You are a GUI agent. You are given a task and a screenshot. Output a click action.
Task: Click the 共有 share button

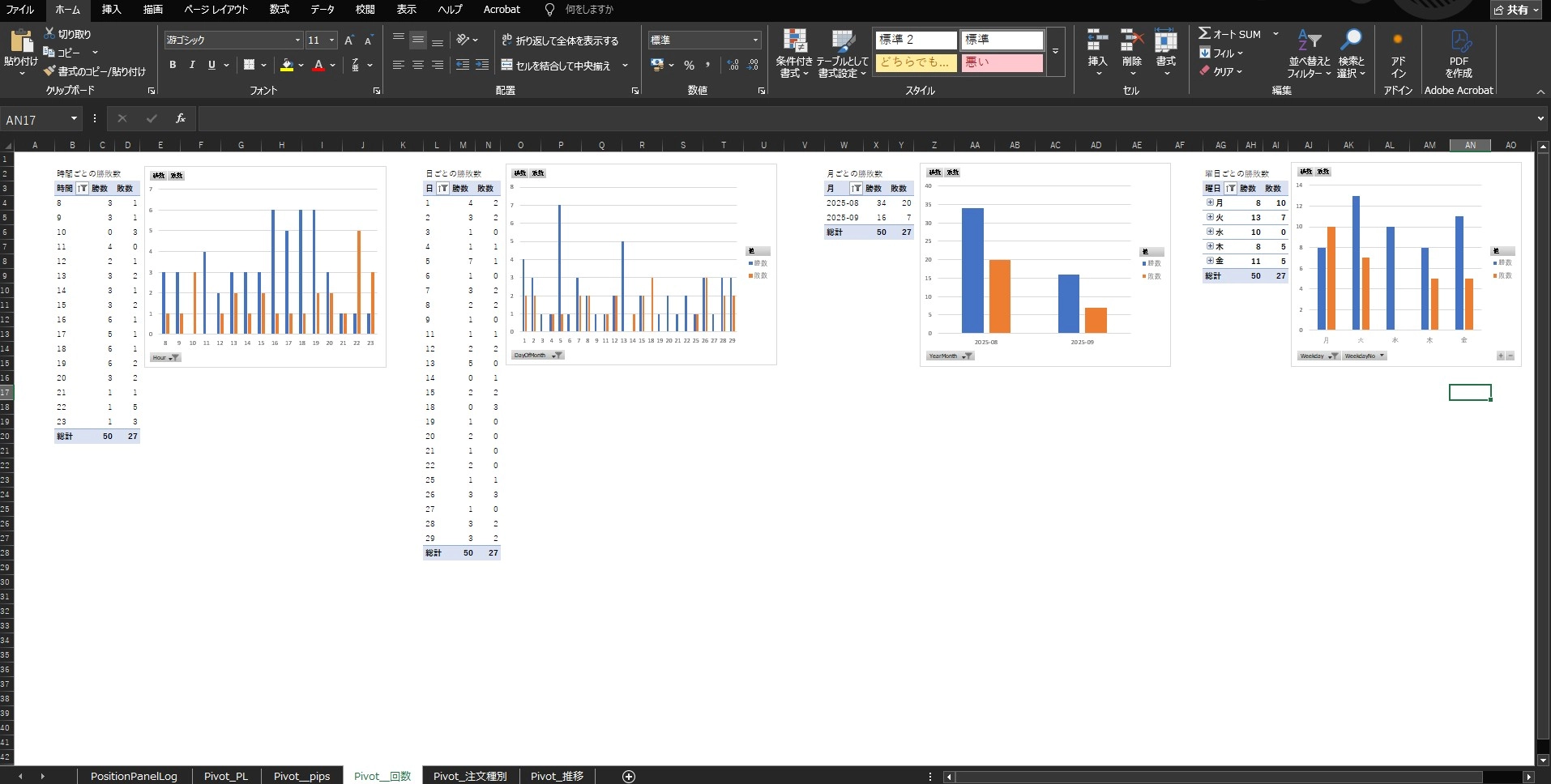[x=1516, y=10]
